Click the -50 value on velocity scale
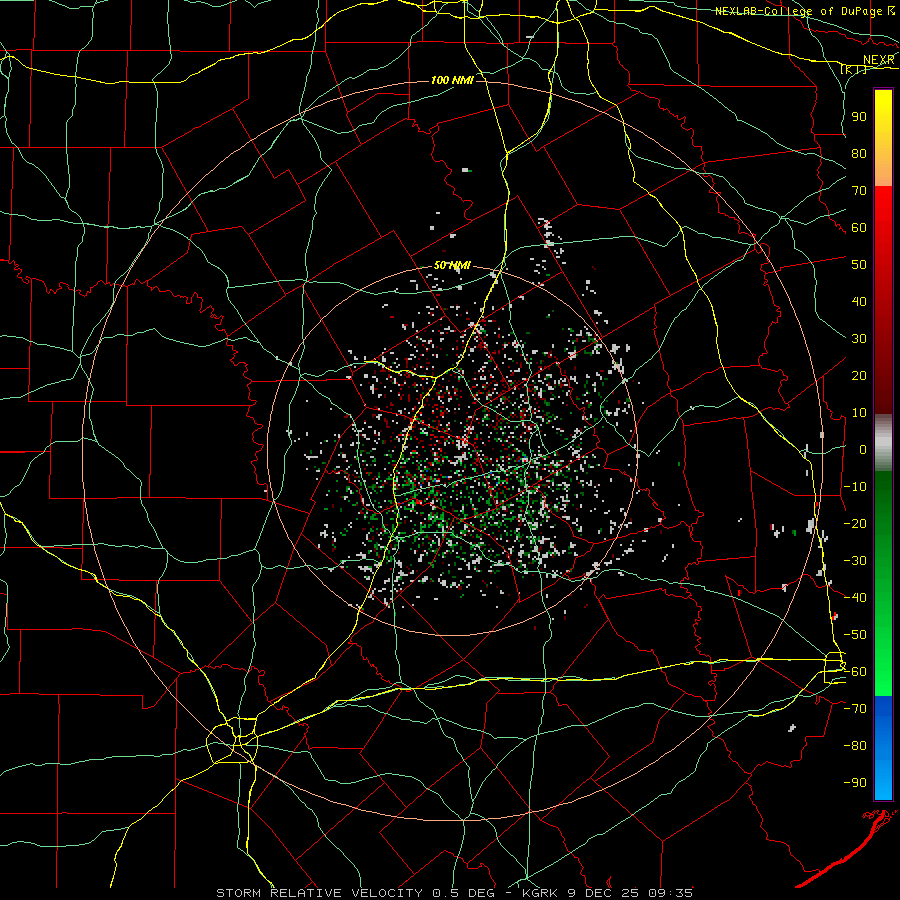 (x=855, y=635)
